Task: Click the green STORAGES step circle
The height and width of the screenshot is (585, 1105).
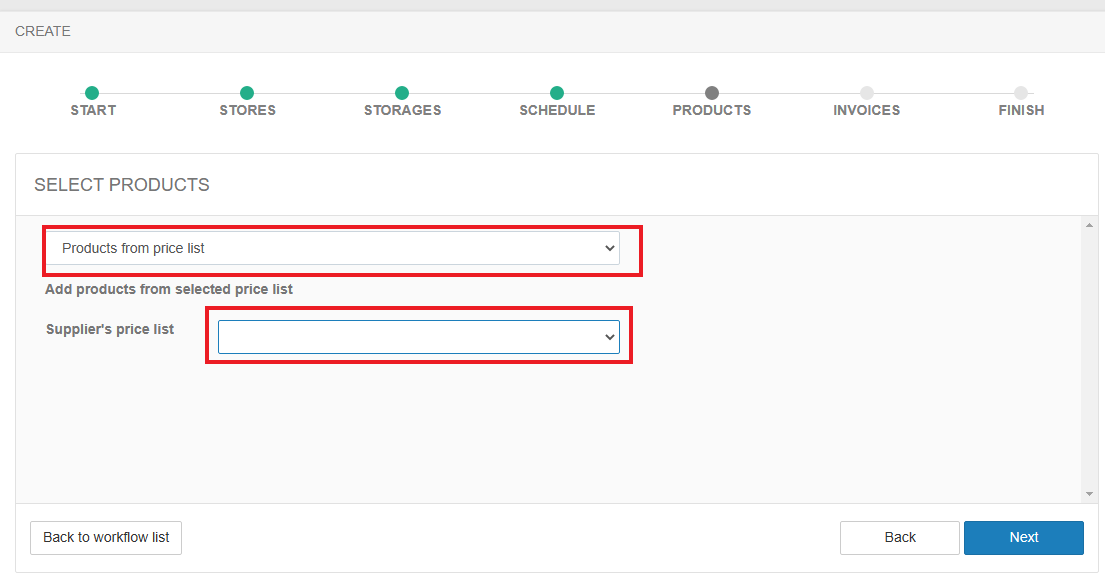Action: coord(402,93)
